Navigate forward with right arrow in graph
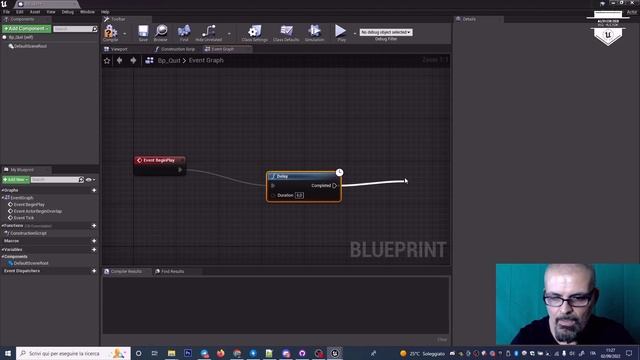 tap(133, 60)
